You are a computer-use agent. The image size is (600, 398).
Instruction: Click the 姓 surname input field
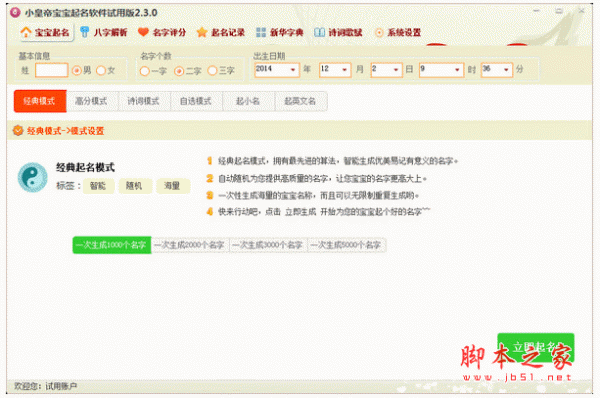coord(52,70)
